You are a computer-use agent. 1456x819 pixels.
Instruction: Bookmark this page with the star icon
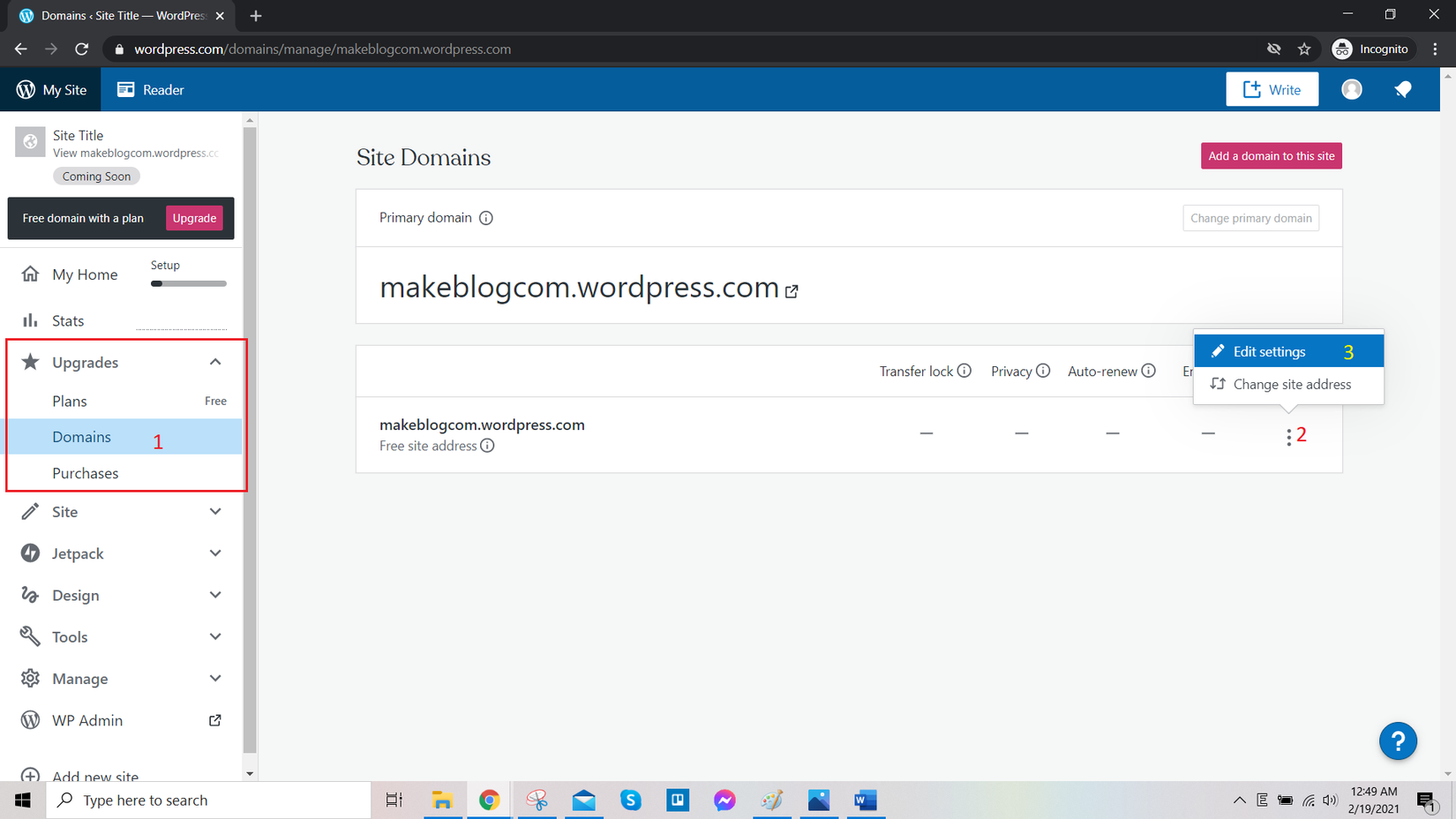1304,49
